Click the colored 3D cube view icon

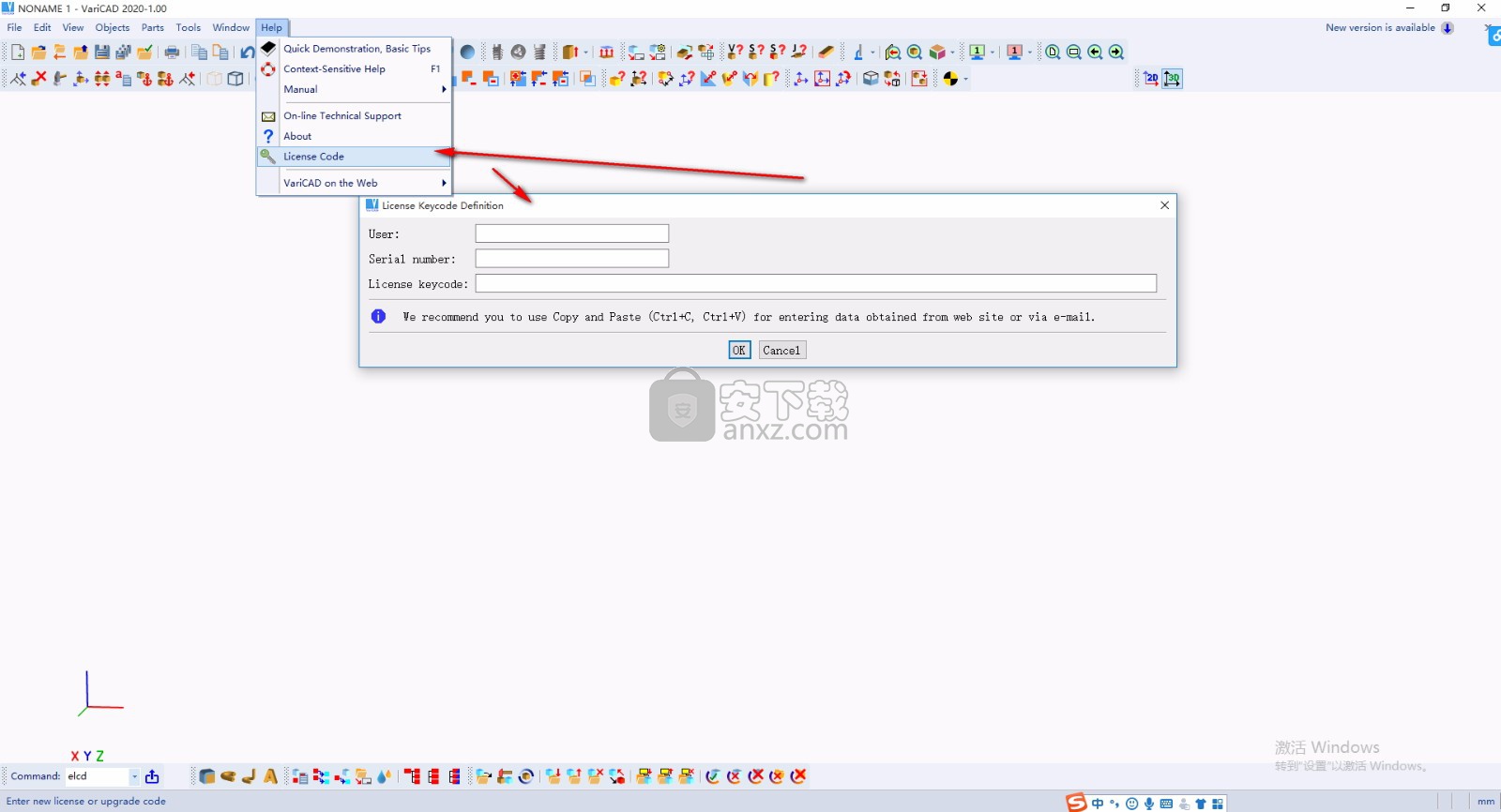click(x=936, y=53)
